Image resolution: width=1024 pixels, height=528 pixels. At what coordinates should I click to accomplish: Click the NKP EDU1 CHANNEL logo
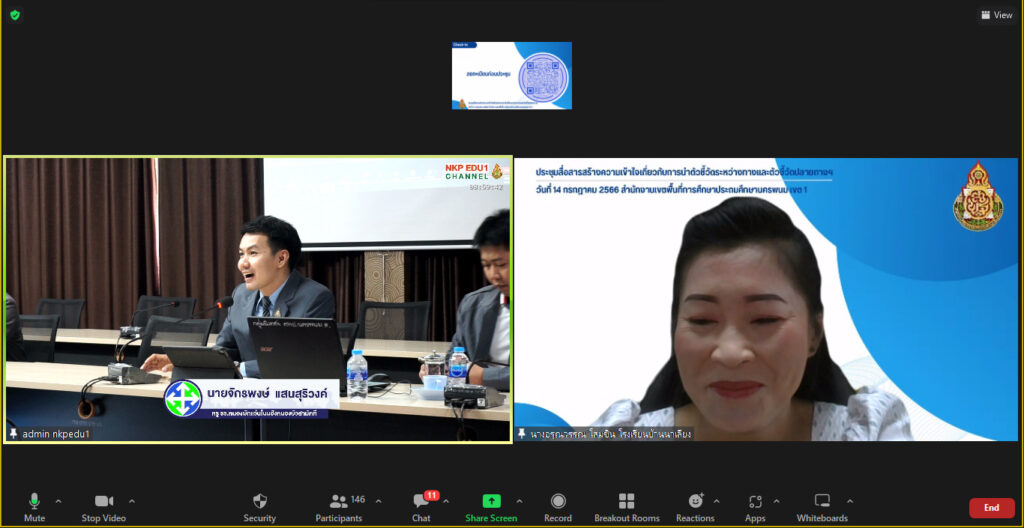coord(473,171)
